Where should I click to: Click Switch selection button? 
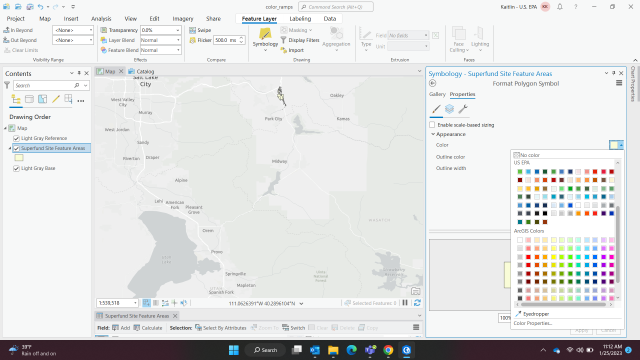[293, 328]
